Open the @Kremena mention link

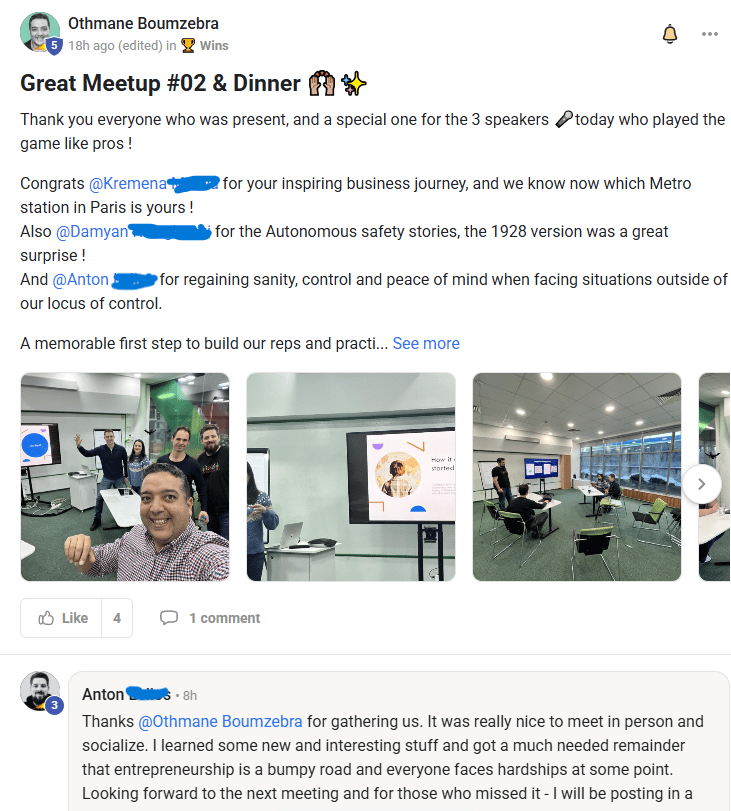(128, 184)
